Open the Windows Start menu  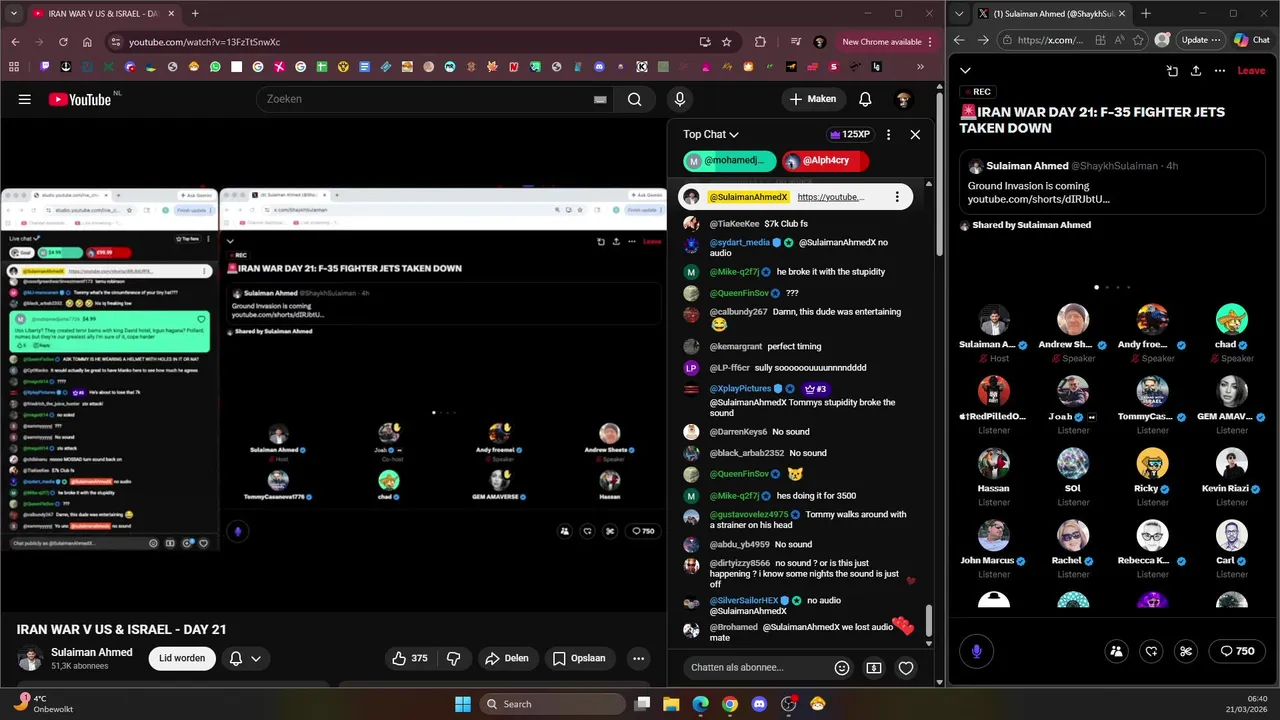pyautogui.click(x=463, y=704)
